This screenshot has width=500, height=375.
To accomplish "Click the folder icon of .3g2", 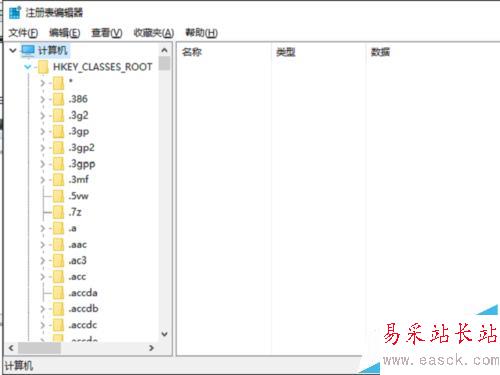I will [x=59, y=115].
